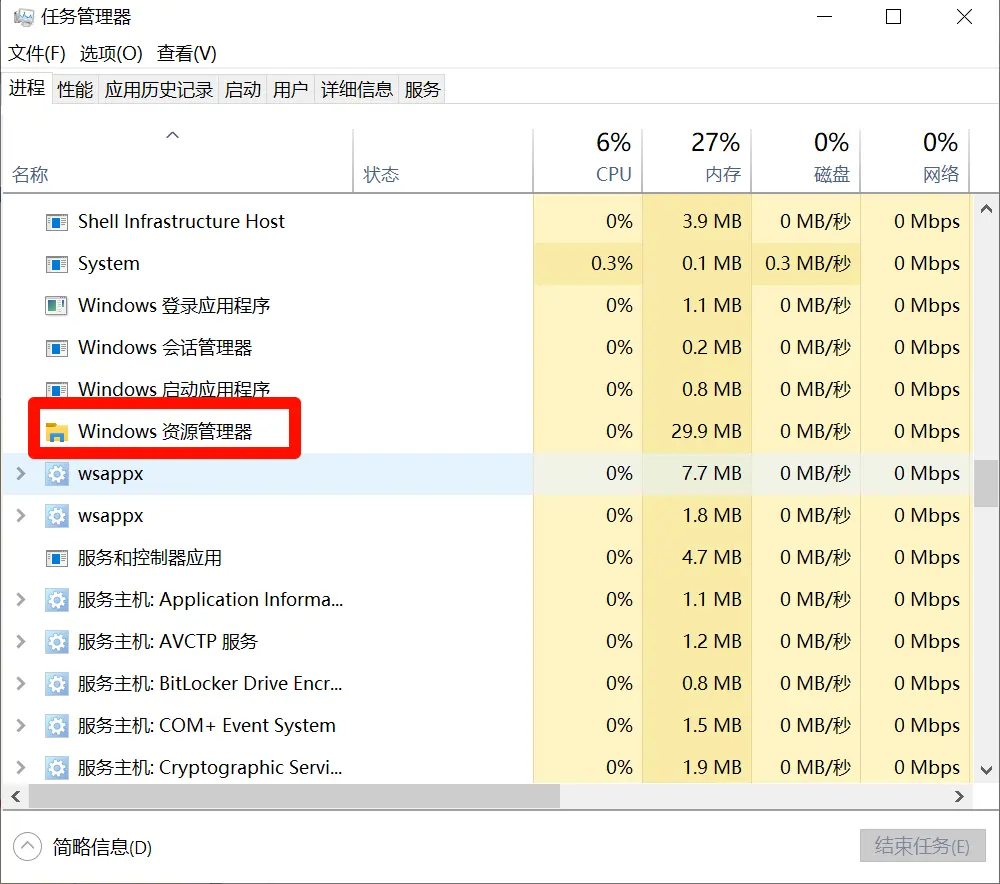
Task: Click gear icon of 服务主机: Cryptographic Servi...
Action: 57,768
